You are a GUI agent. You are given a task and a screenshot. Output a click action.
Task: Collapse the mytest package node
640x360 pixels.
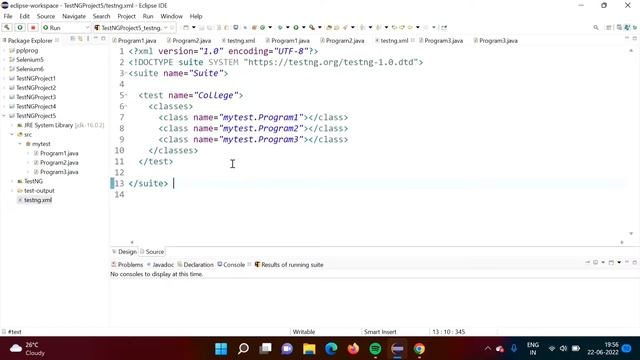point(20,144)
